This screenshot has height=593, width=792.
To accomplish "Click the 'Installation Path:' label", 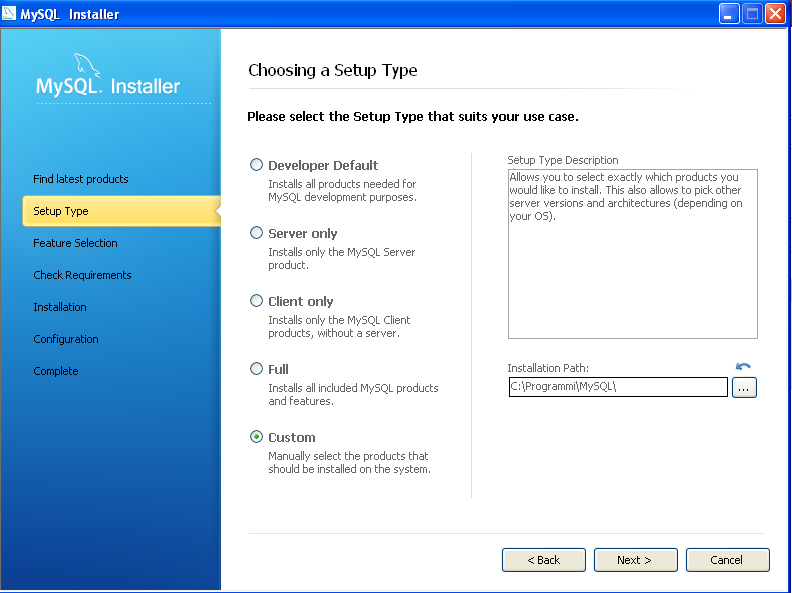I will tap(548, 368).
